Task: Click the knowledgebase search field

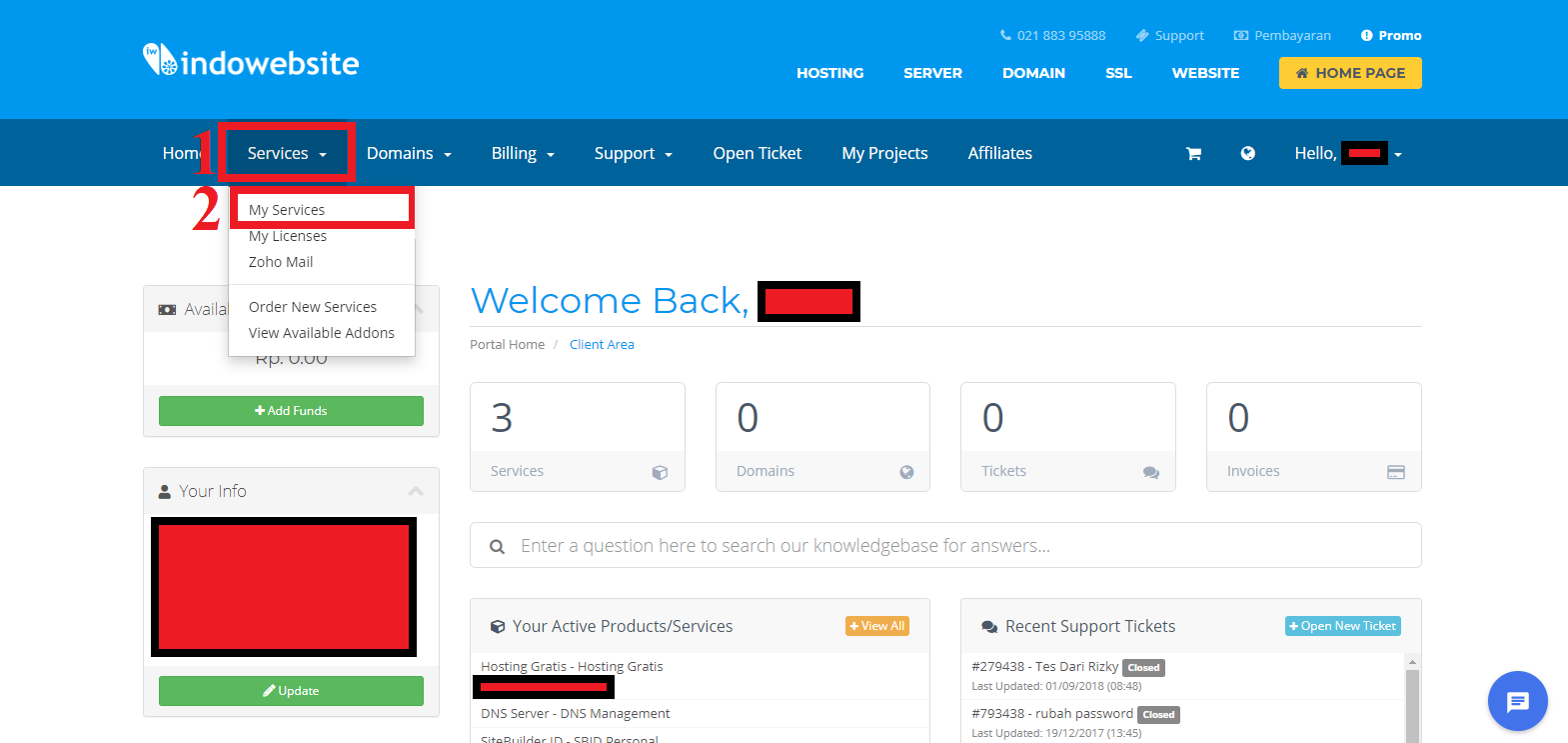Action: pos(944,546)
